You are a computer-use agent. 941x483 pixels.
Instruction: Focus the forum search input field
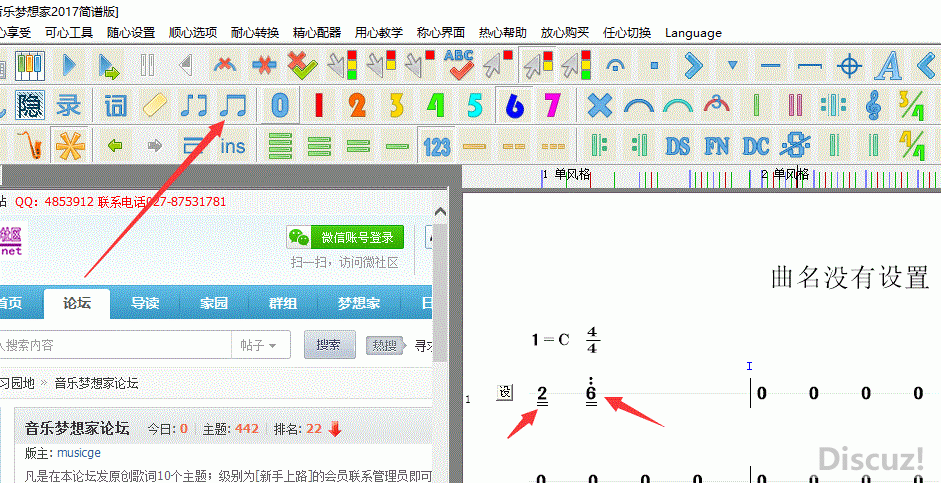pos(114,345)
